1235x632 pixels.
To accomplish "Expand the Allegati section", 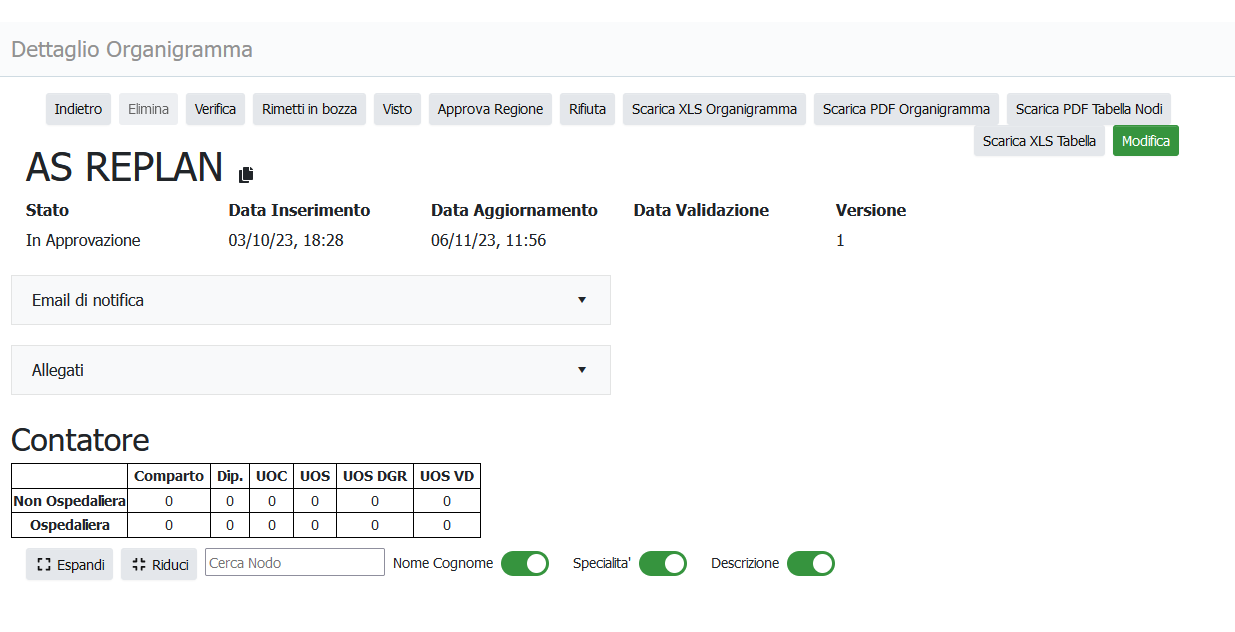I will click(310, 370).
